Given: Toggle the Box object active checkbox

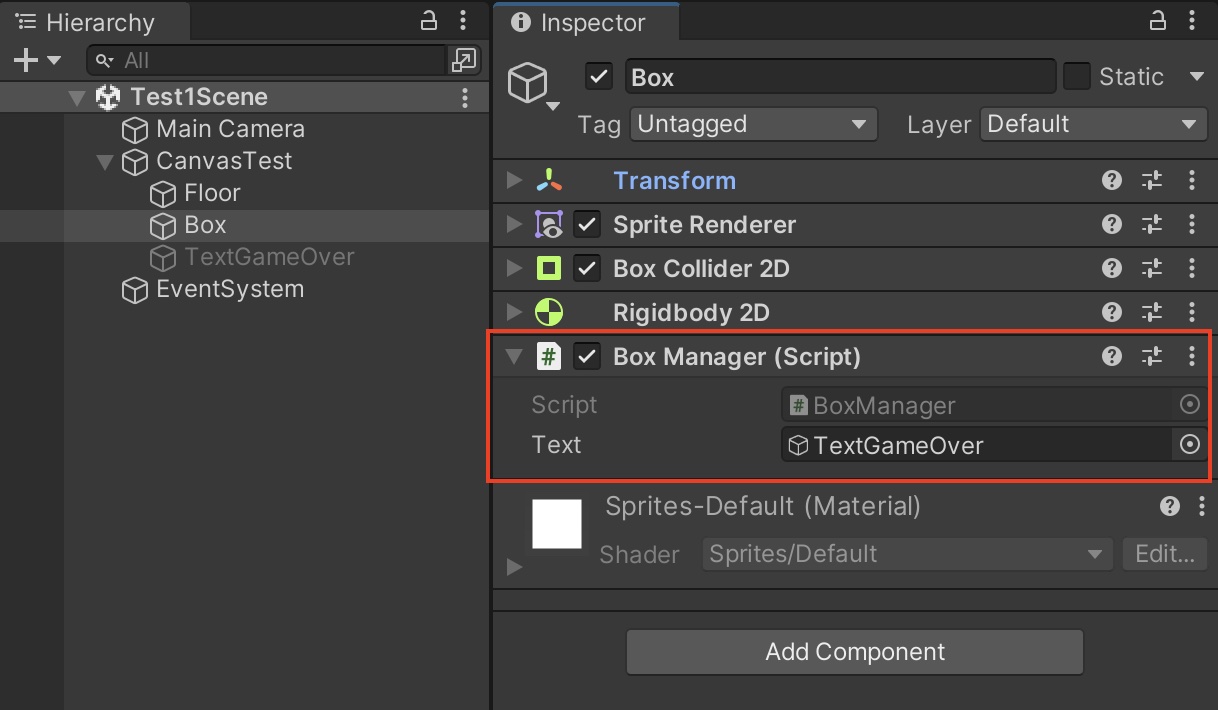Looking at the screenshot, I should pos(599,77).
